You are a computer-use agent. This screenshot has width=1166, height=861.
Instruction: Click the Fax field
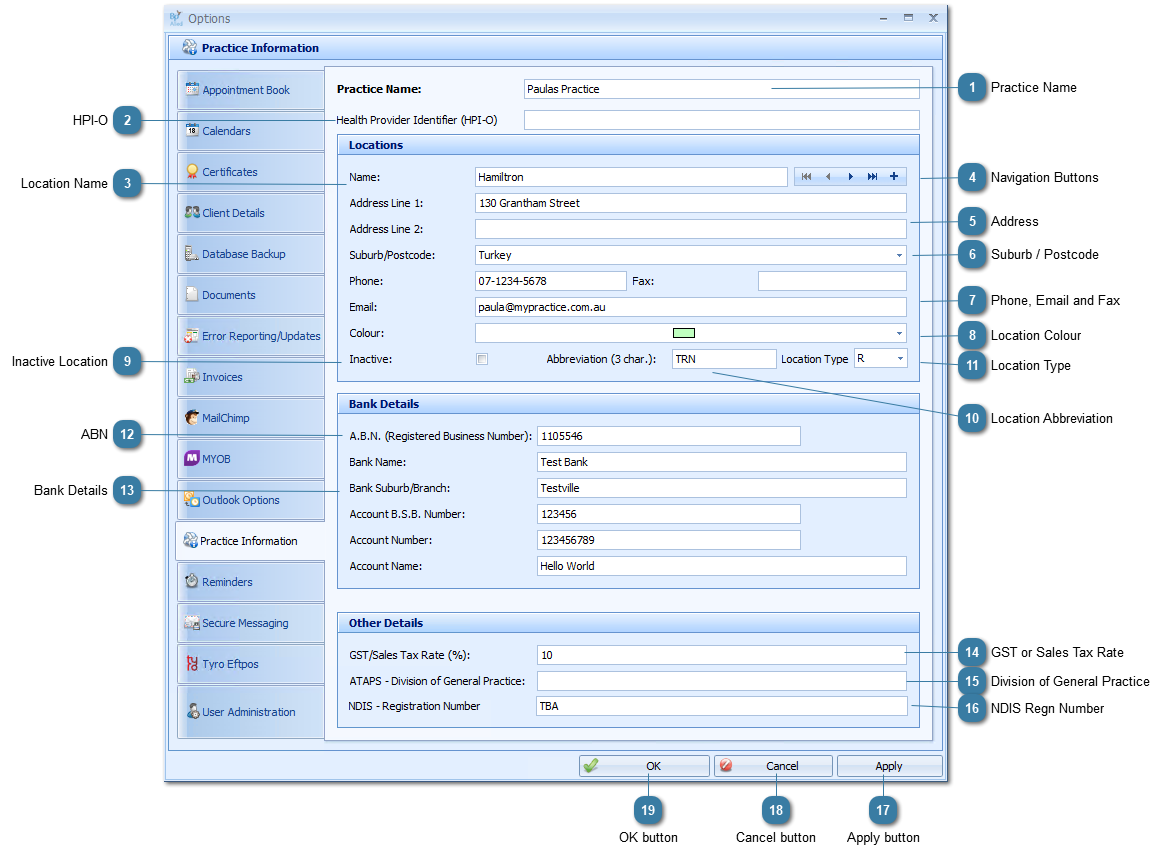832,281
